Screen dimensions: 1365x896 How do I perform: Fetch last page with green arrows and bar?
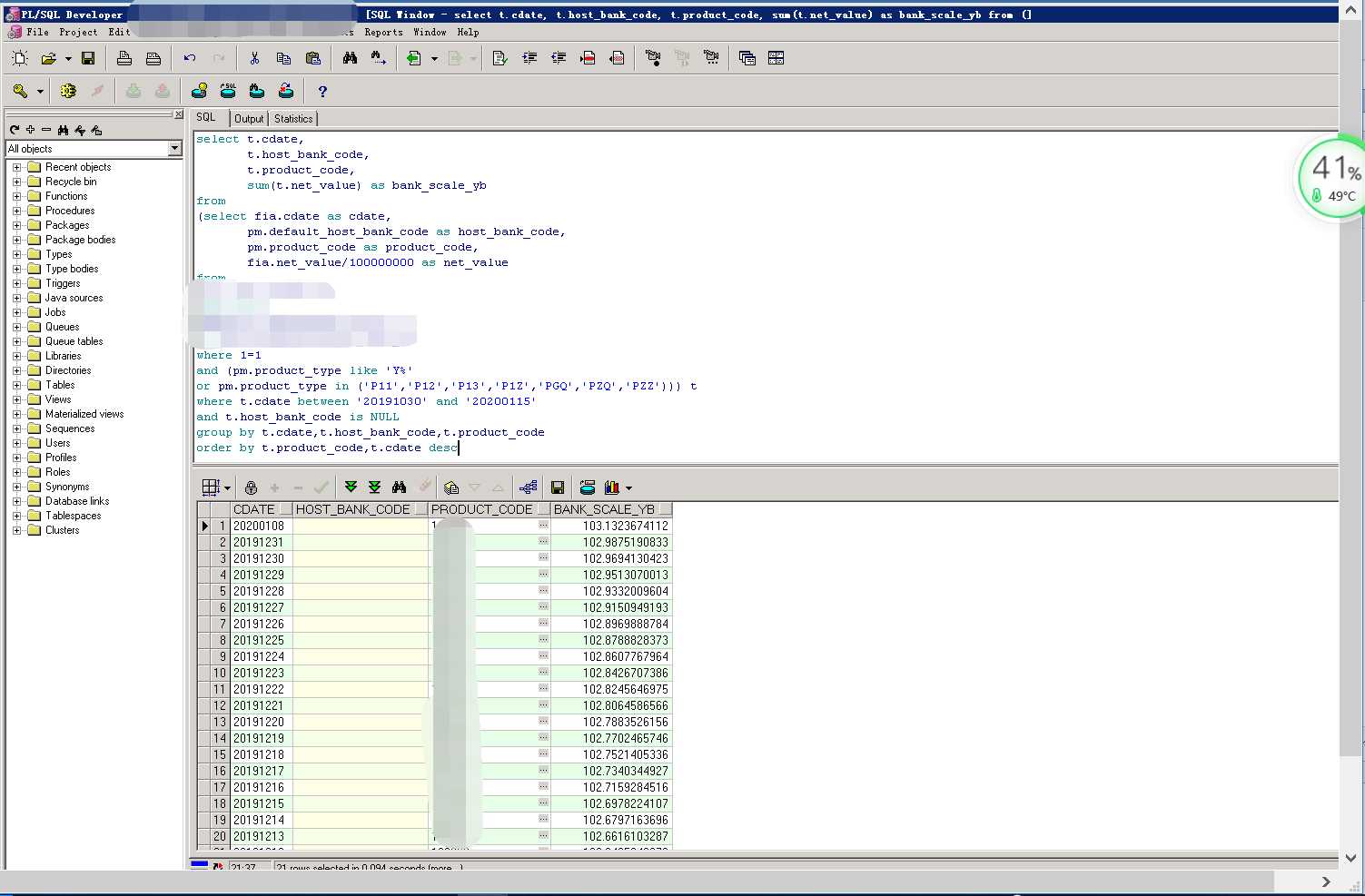click(x=374, y=487)
